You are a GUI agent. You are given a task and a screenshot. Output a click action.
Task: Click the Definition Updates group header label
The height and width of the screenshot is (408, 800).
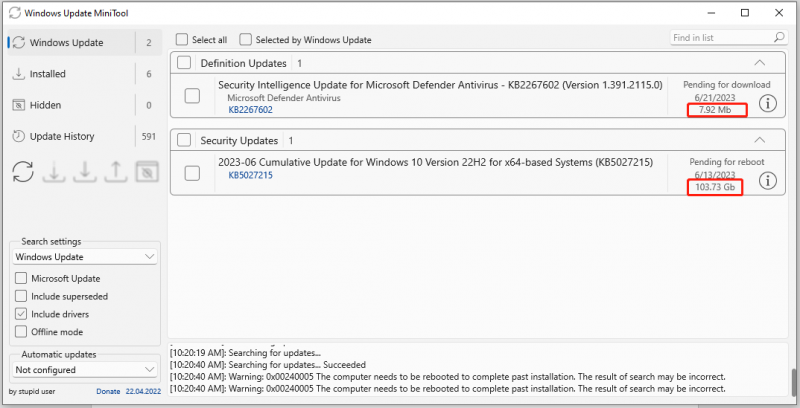243,63
